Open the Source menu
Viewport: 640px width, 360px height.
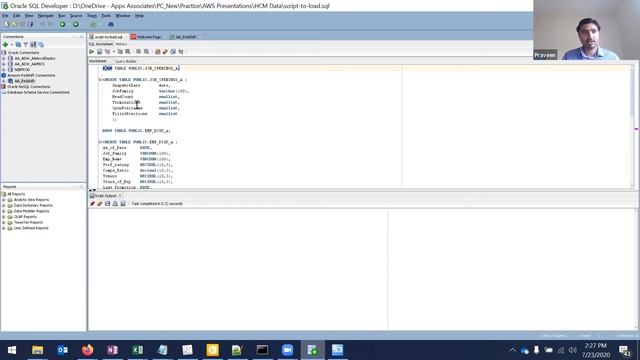pos(76,16)
